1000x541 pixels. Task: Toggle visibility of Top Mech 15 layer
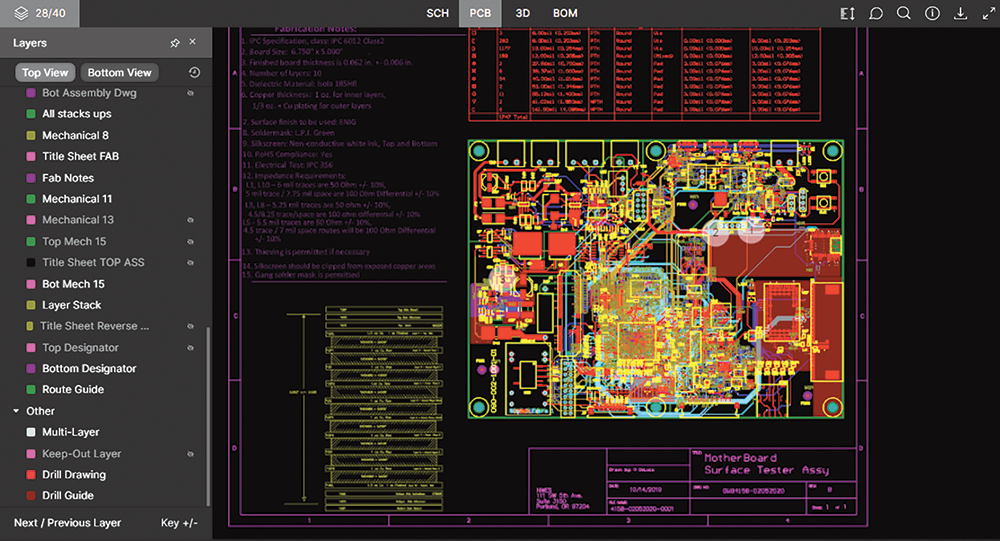190,242
